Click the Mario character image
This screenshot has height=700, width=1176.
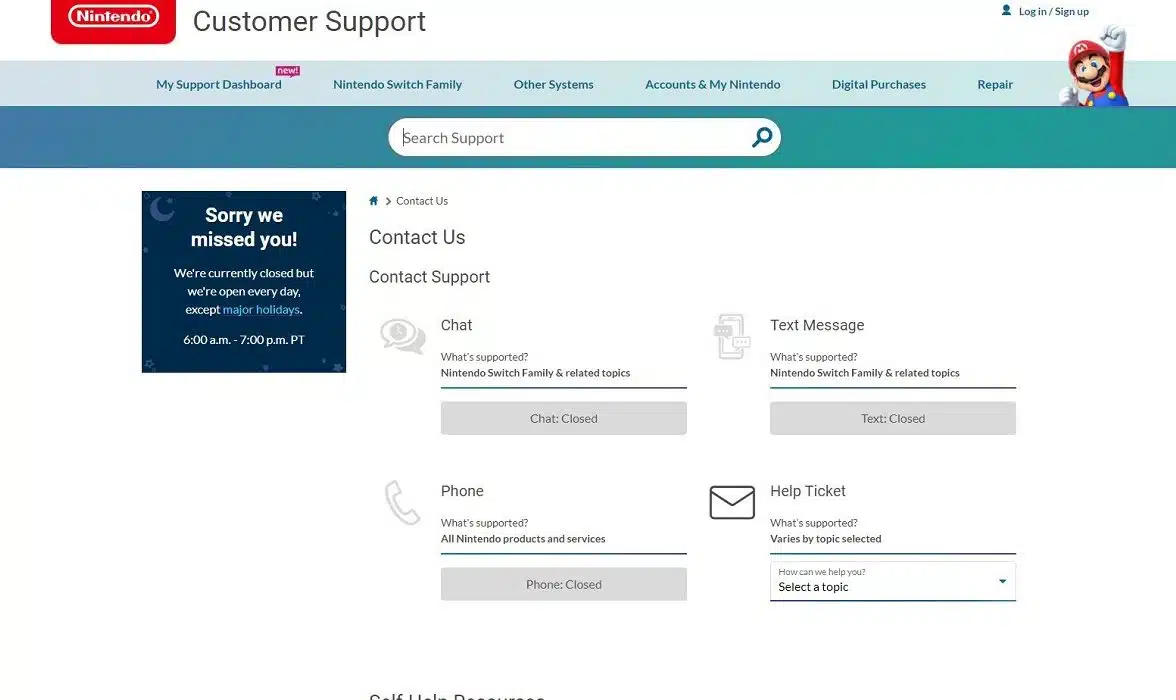(x=1095, y=68)
